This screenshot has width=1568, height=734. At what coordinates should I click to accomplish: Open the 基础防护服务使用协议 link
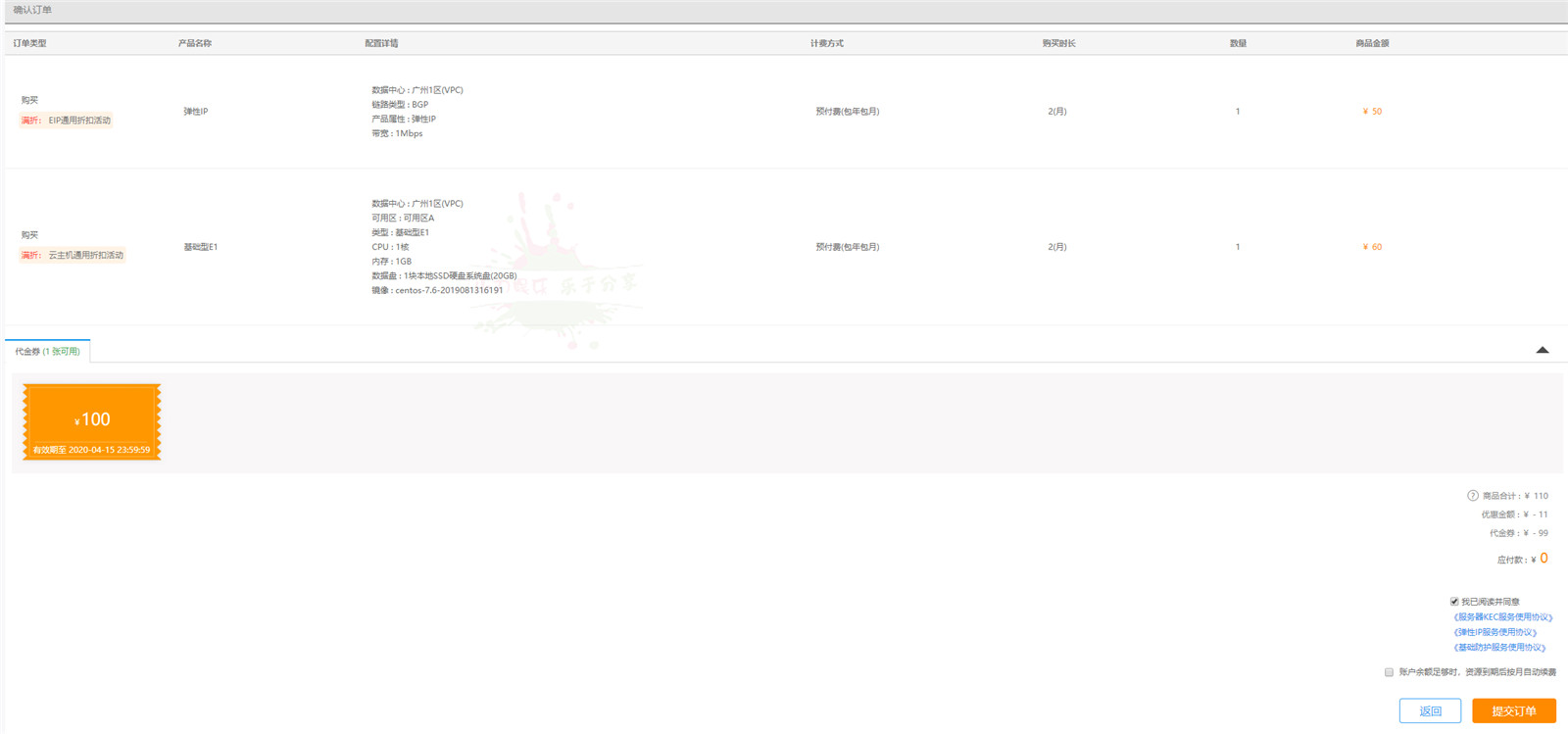(x=1499, y=648)
